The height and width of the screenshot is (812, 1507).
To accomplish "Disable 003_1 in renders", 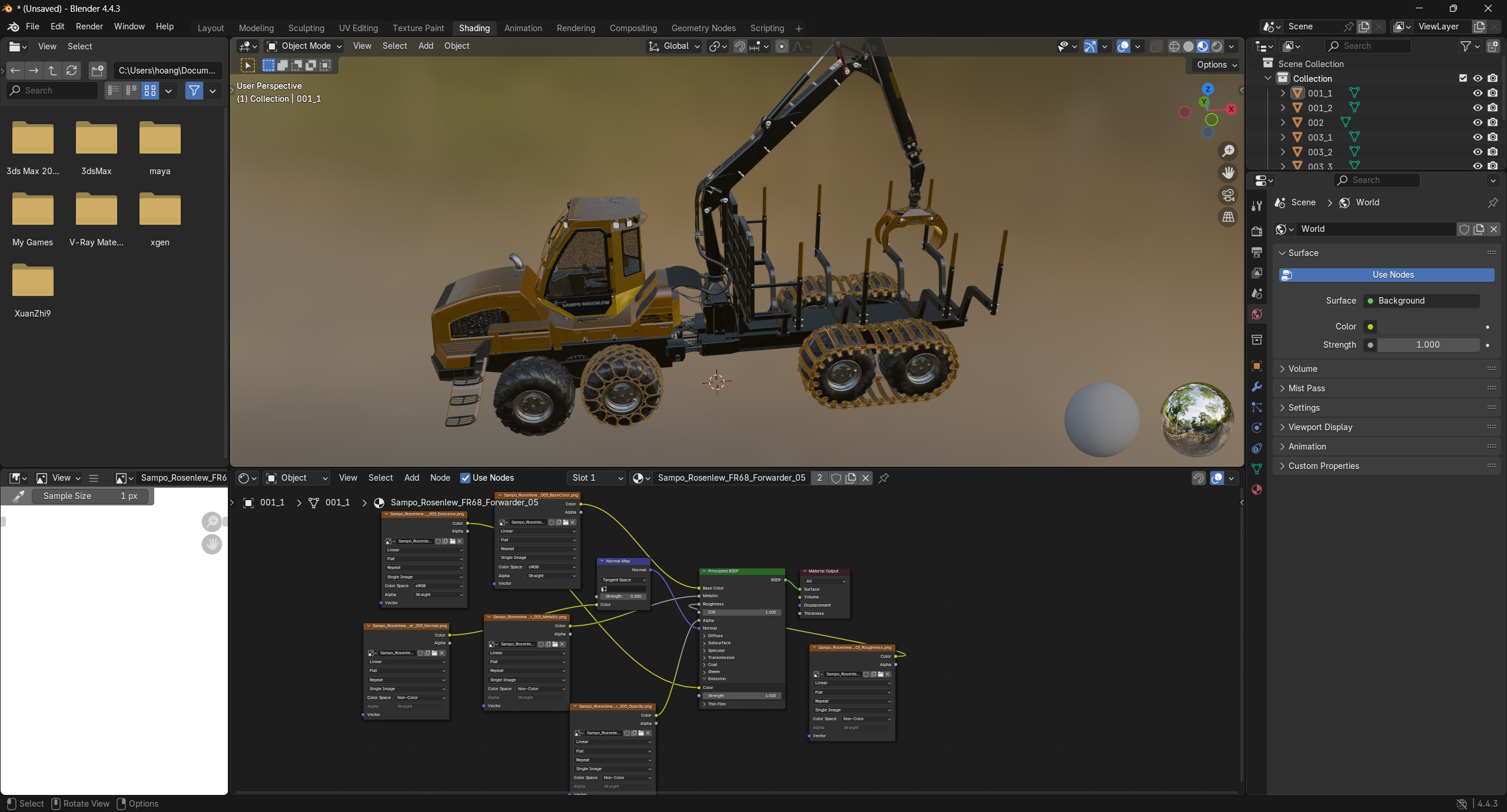I will tap(1492, 137).
